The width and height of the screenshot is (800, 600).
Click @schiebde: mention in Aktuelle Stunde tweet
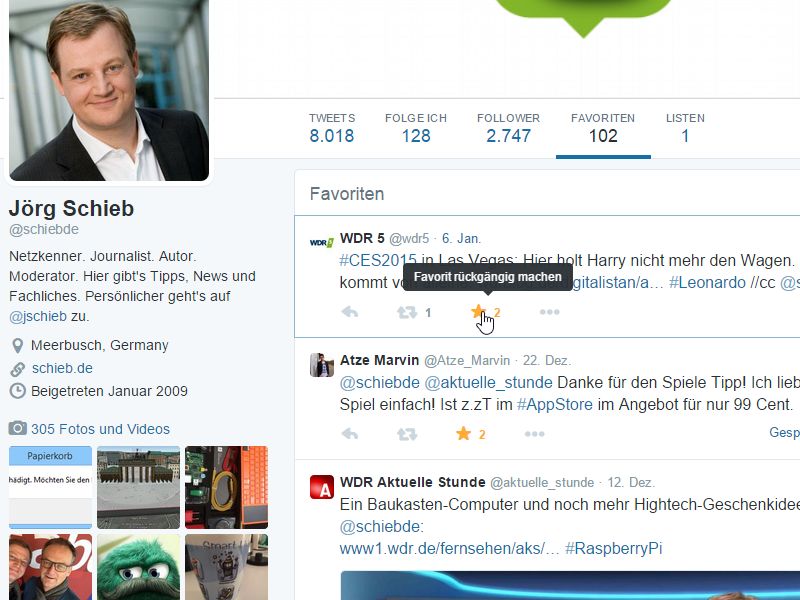click(x=382, y=527)
